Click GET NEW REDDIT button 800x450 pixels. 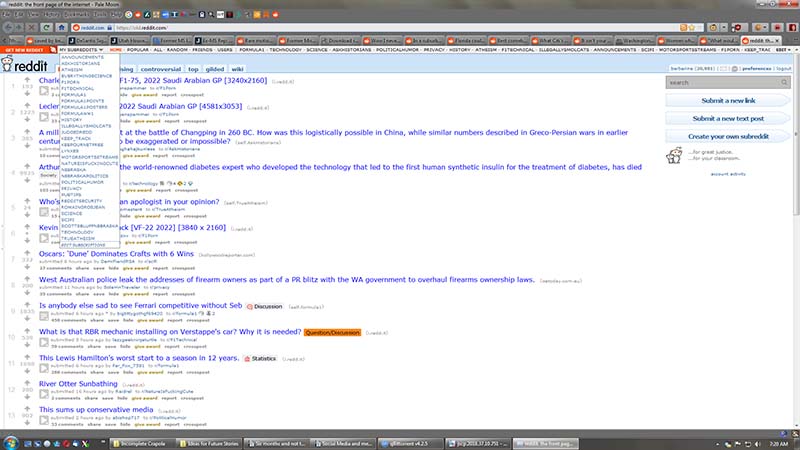coord(24,50)
